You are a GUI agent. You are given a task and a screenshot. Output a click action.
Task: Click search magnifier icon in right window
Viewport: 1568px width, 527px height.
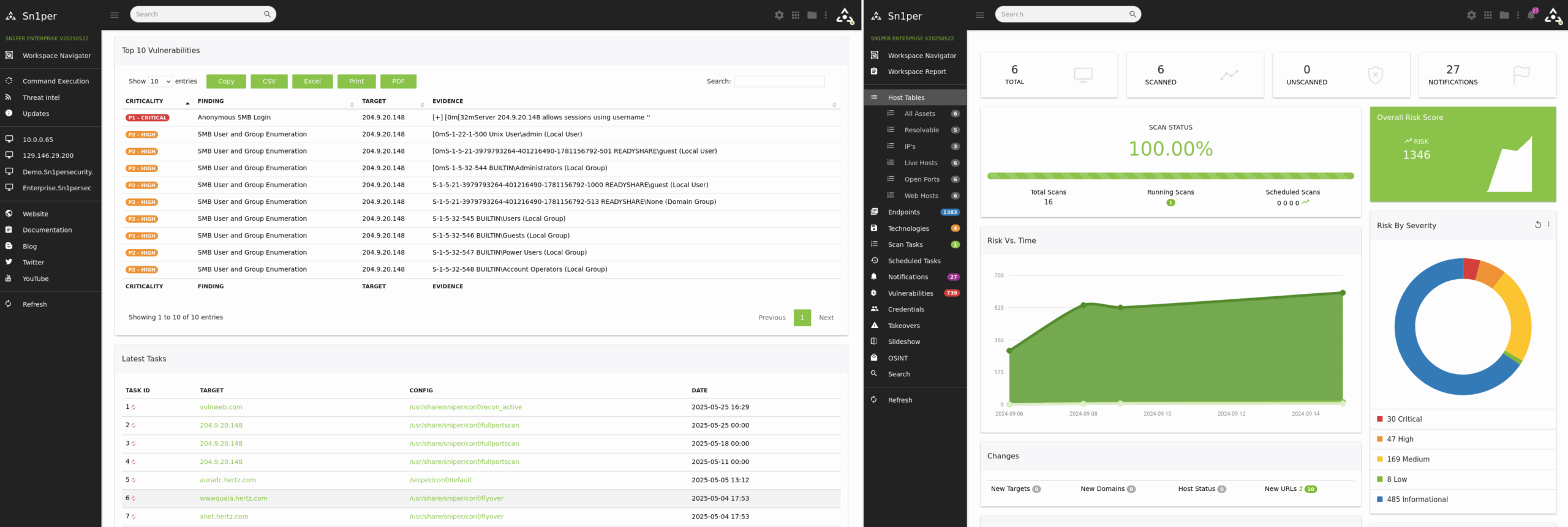[x=1133, y=14]
